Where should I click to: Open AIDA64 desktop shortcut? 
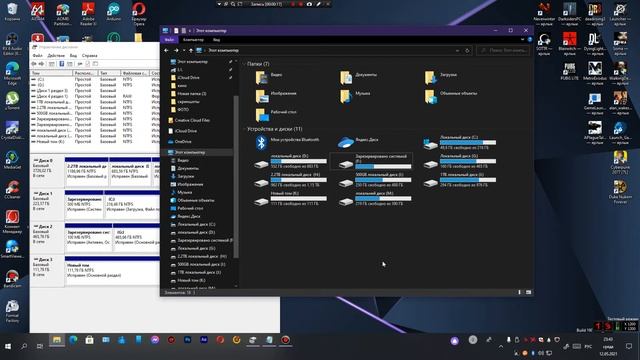coord(38,12)
